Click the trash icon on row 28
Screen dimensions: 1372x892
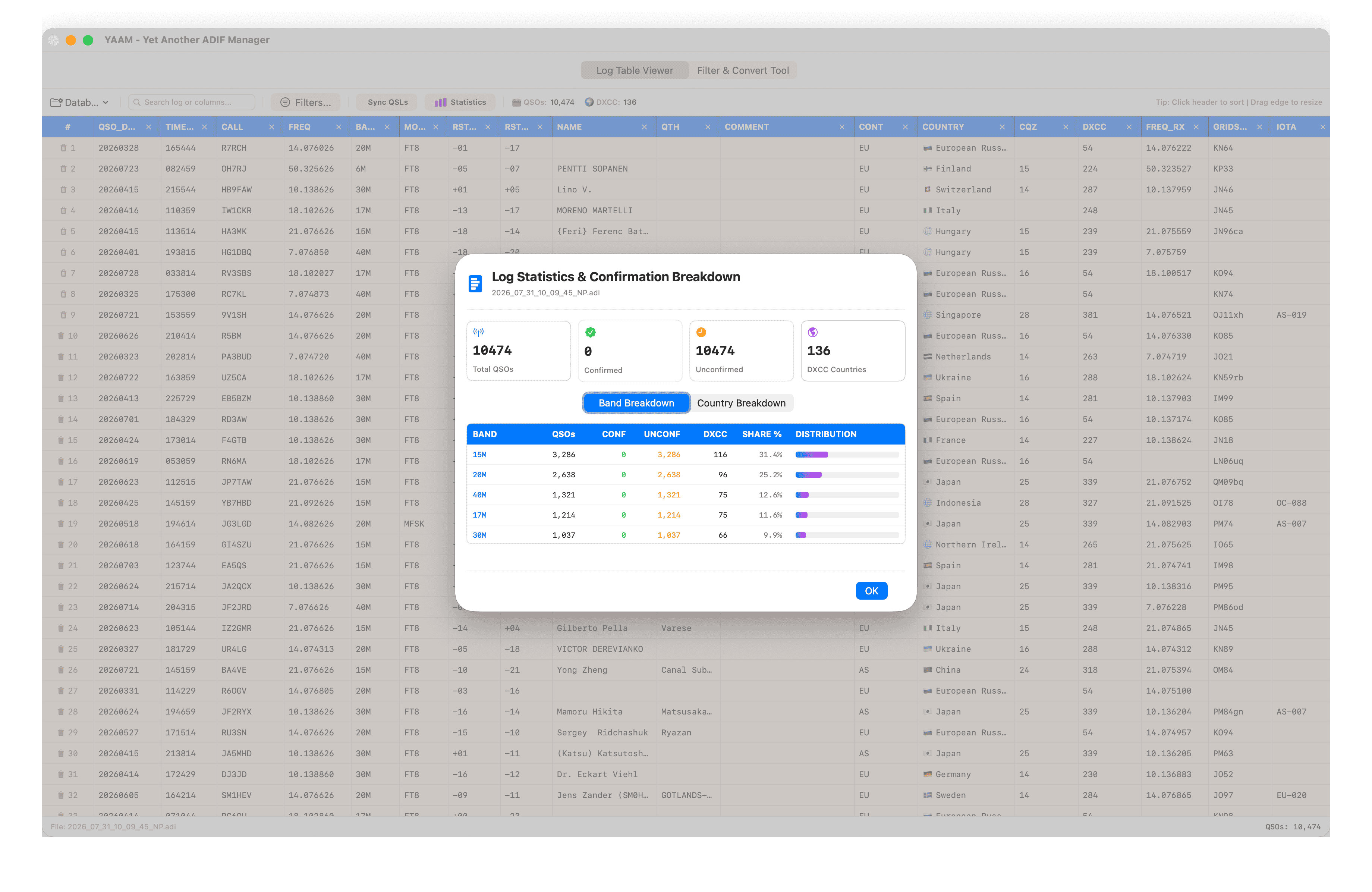(x=60, y=712)
